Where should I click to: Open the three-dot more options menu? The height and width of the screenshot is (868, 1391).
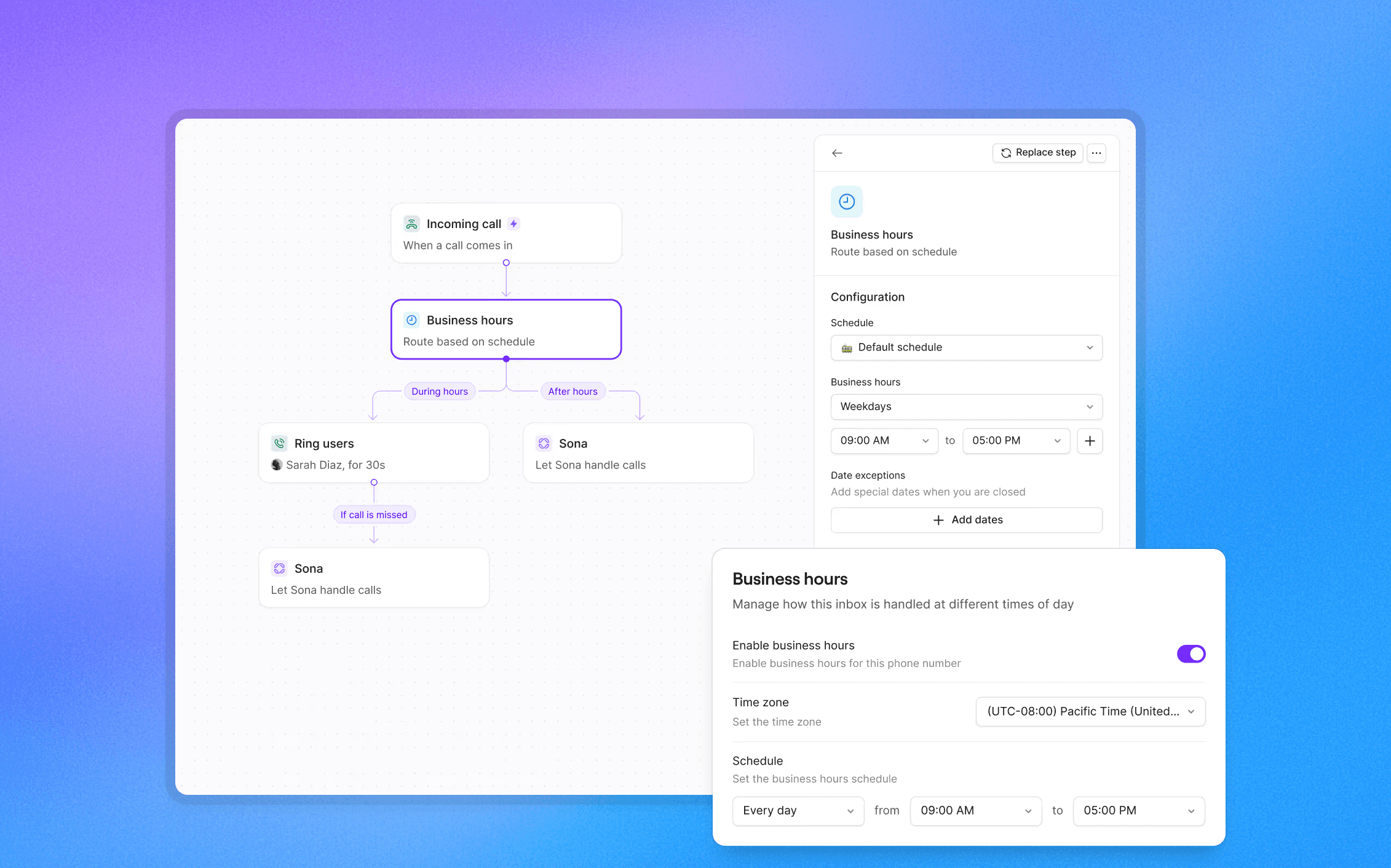[x=1096, y=153]
